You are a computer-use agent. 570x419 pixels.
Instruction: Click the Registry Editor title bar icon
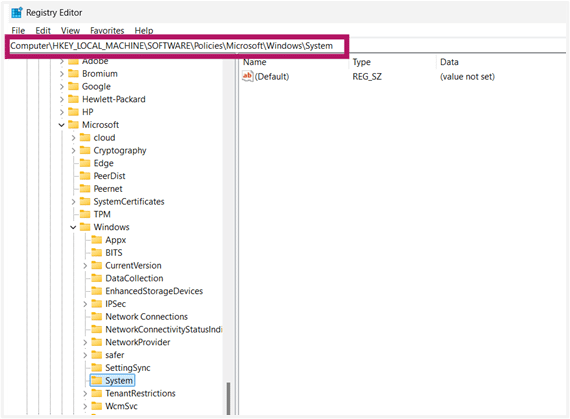click(17, 13)
